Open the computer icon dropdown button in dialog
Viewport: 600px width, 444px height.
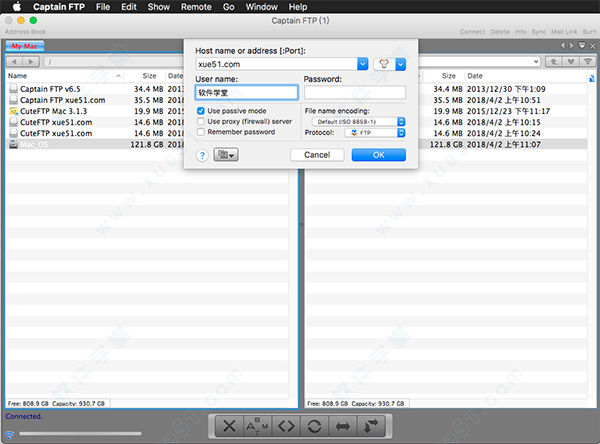click(226, 155)
